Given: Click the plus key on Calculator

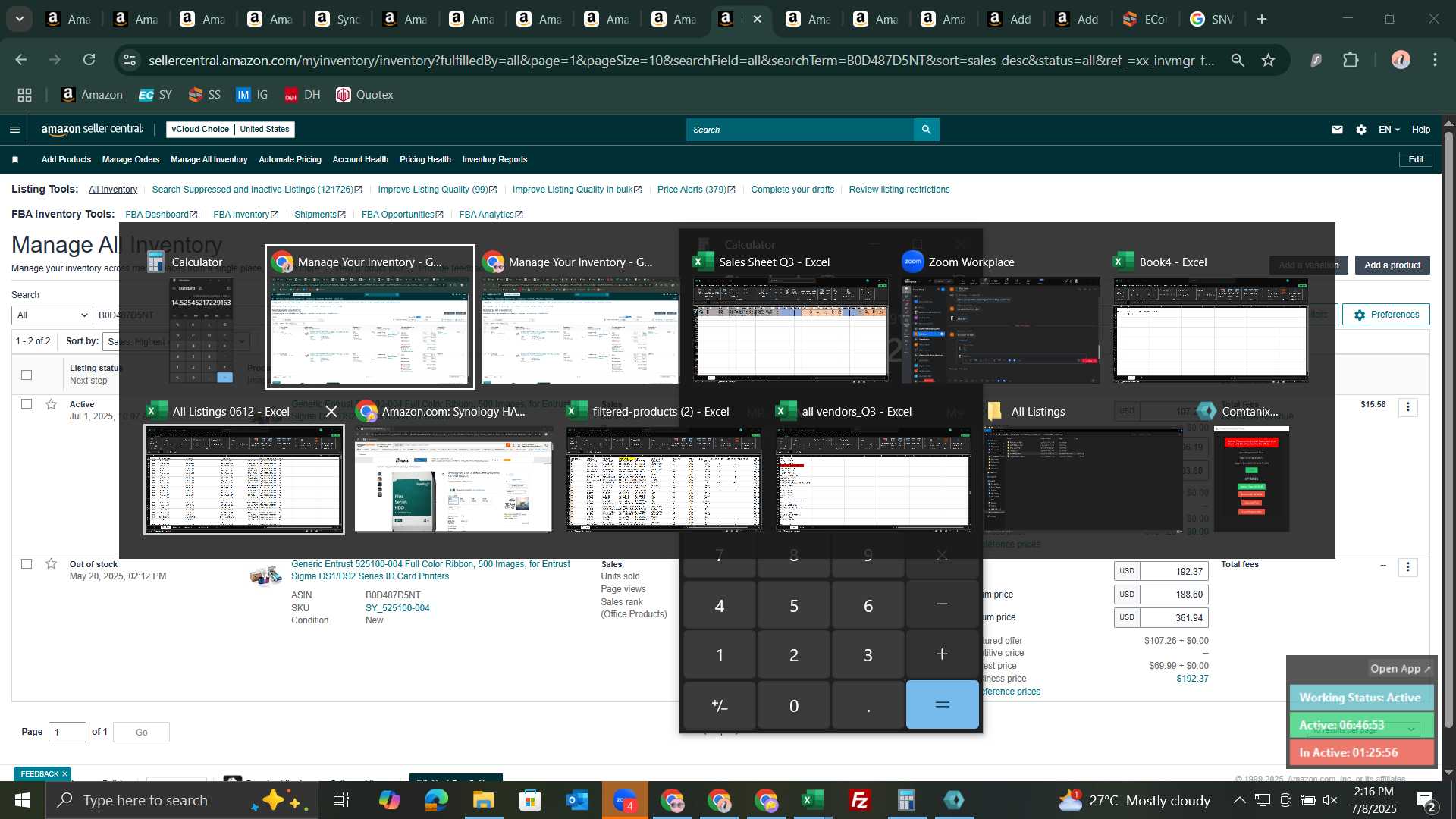Looking at the screenshot, I should click(943, 655).
